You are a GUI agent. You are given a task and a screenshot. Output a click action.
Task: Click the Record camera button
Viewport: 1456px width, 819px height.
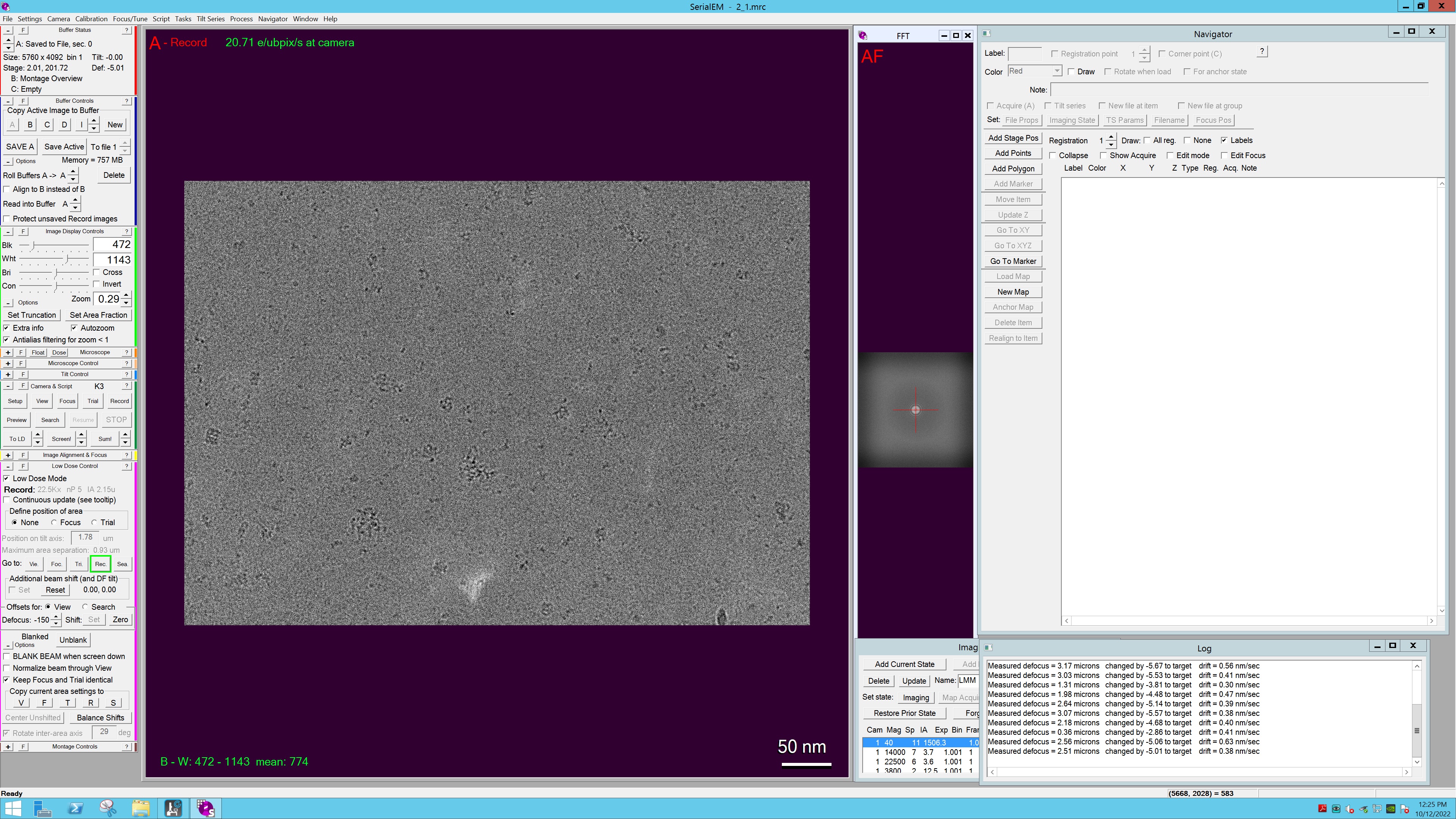point(119,401)
